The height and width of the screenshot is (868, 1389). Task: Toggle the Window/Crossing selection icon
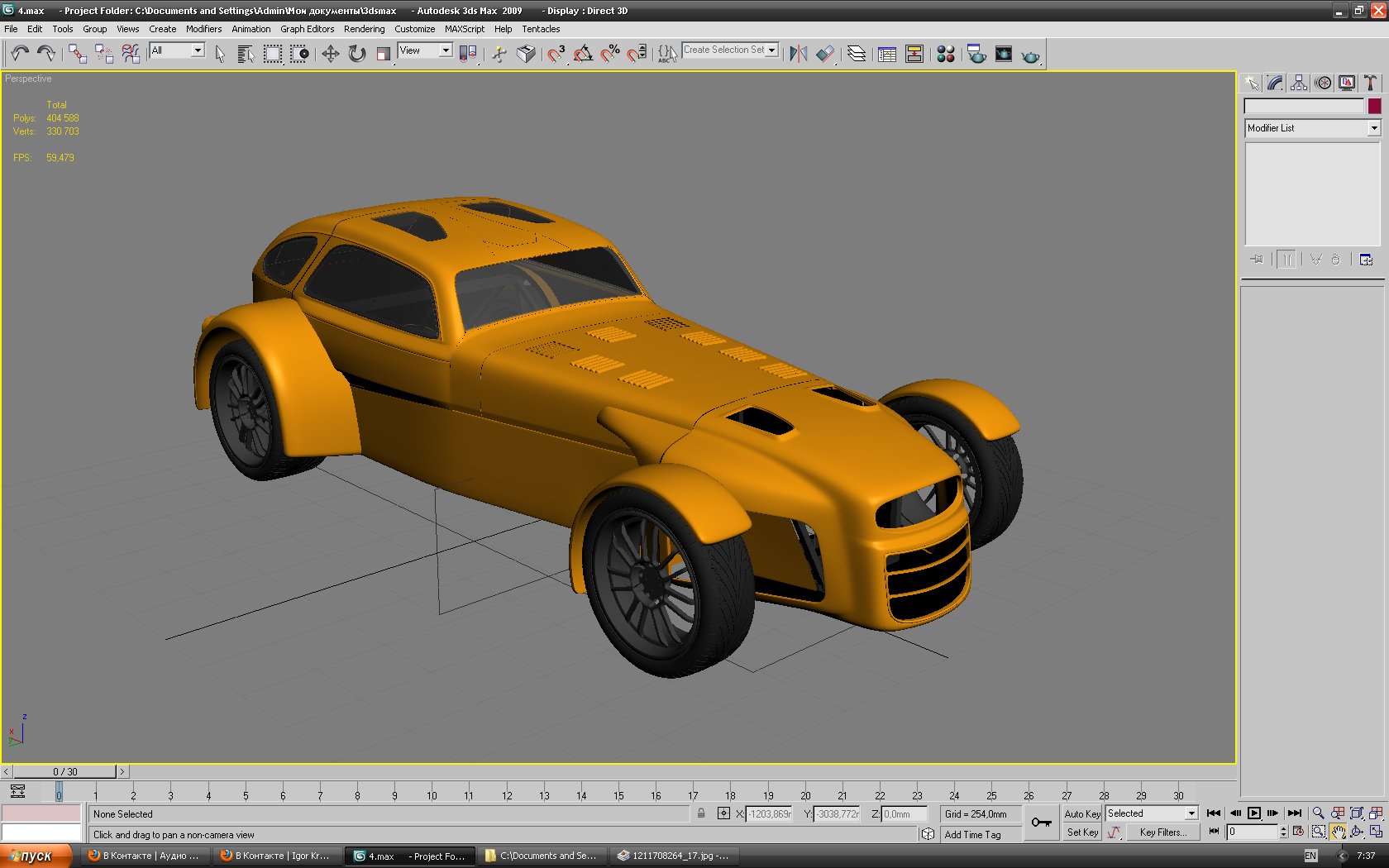coord(298,54)
